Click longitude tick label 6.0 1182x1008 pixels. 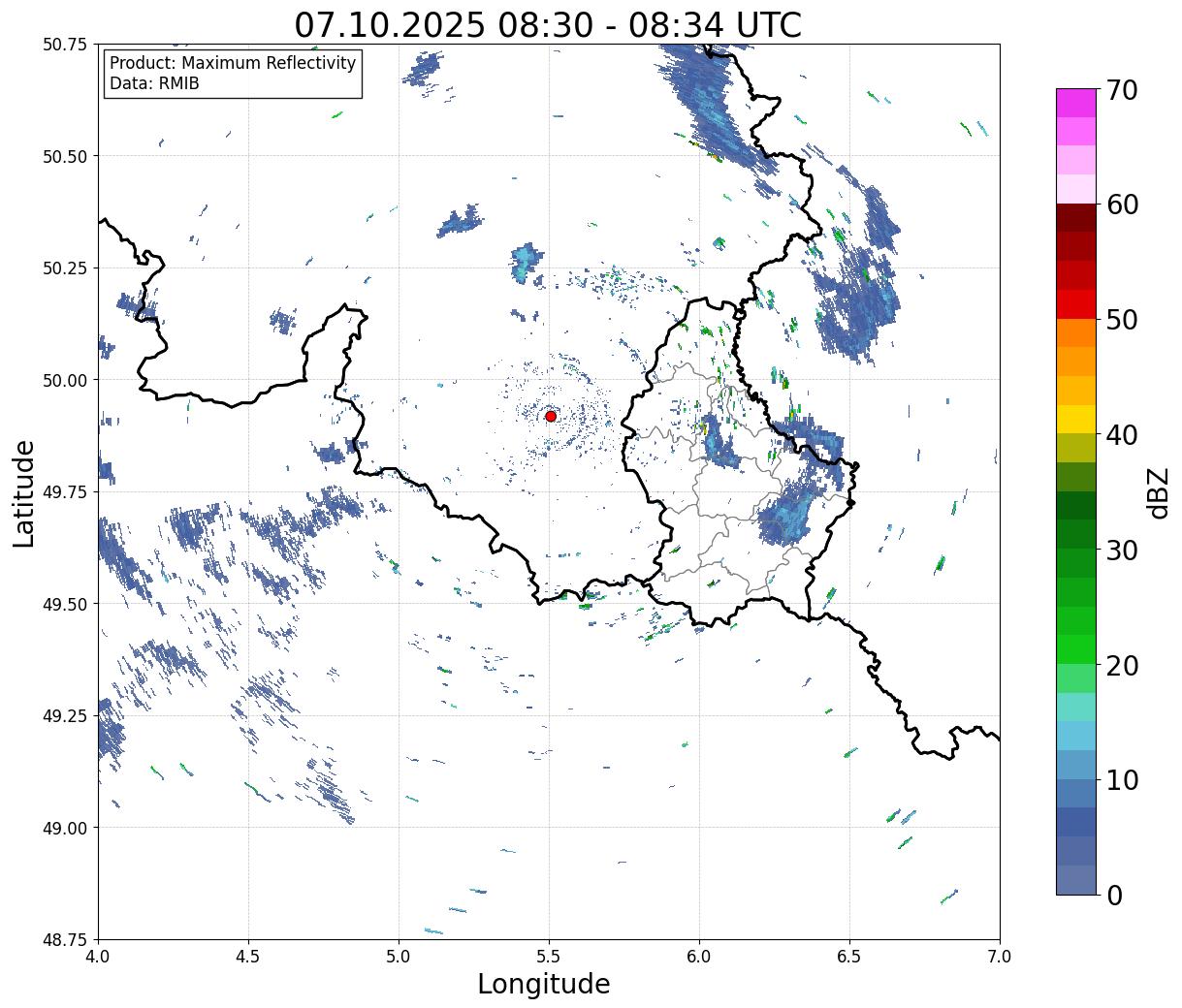(699, 957)
